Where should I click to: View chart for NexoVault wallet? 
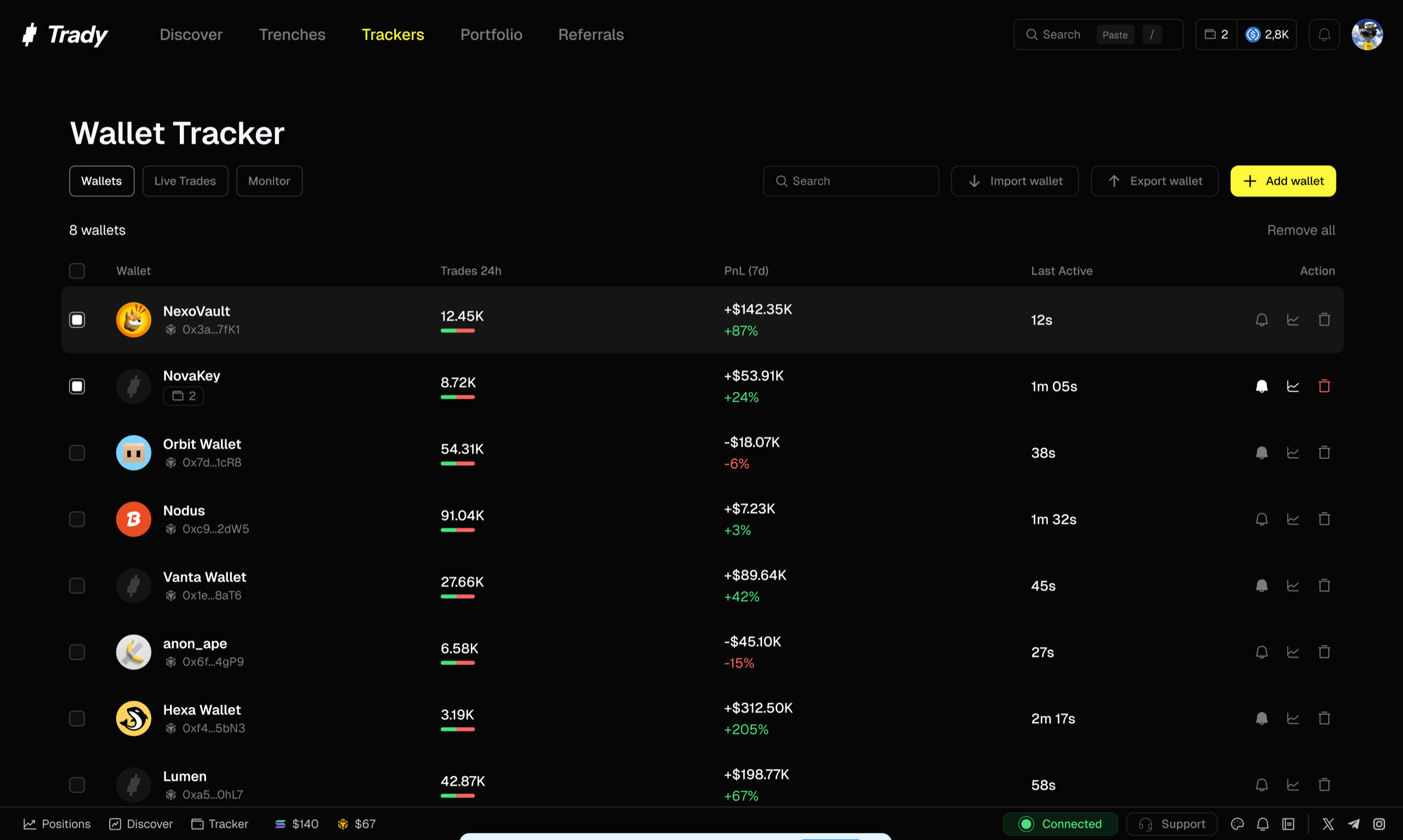1293,320
